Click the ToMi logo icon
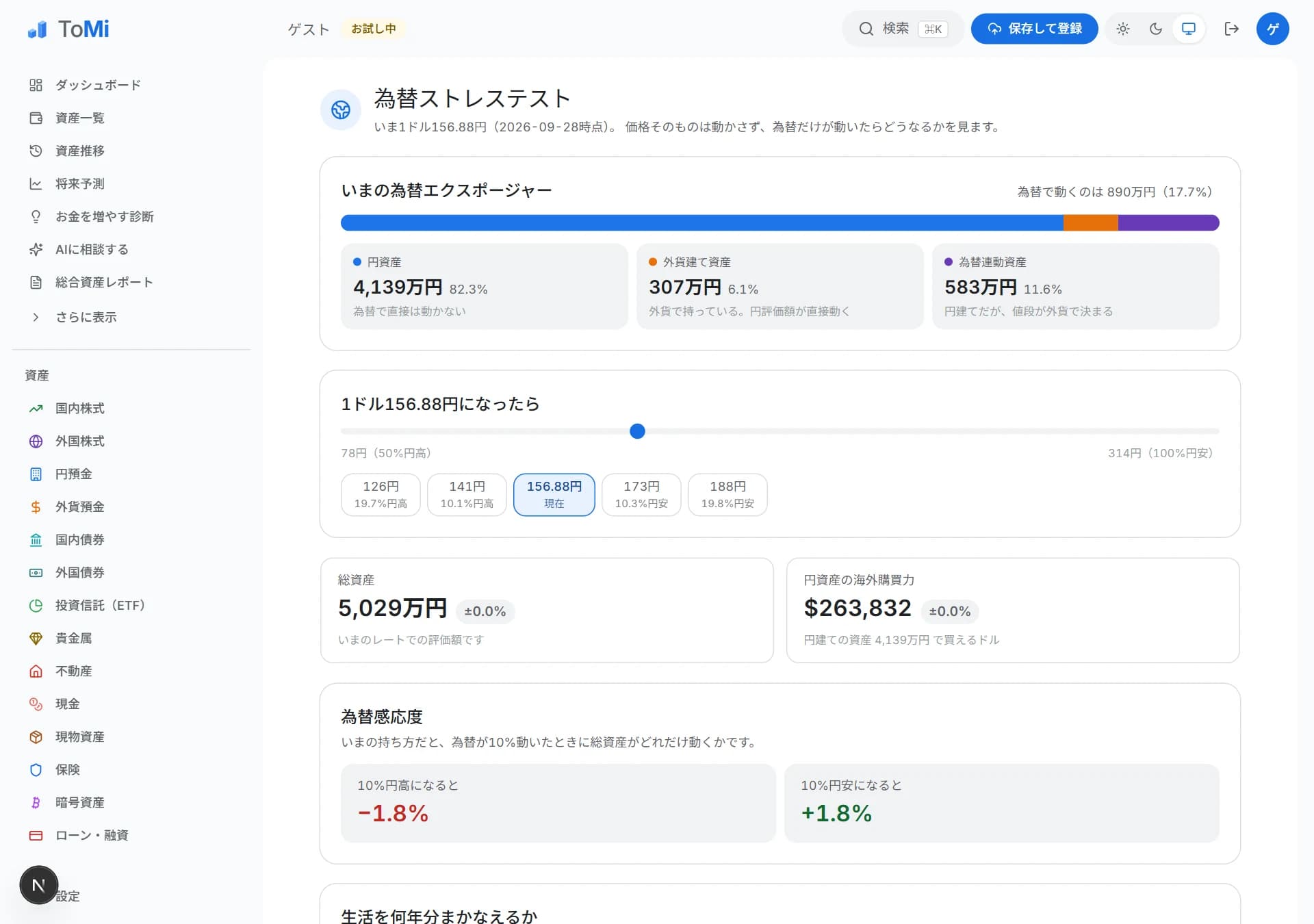The height and width of the screenshot is (924, 1314). click(x=37, y=29)
